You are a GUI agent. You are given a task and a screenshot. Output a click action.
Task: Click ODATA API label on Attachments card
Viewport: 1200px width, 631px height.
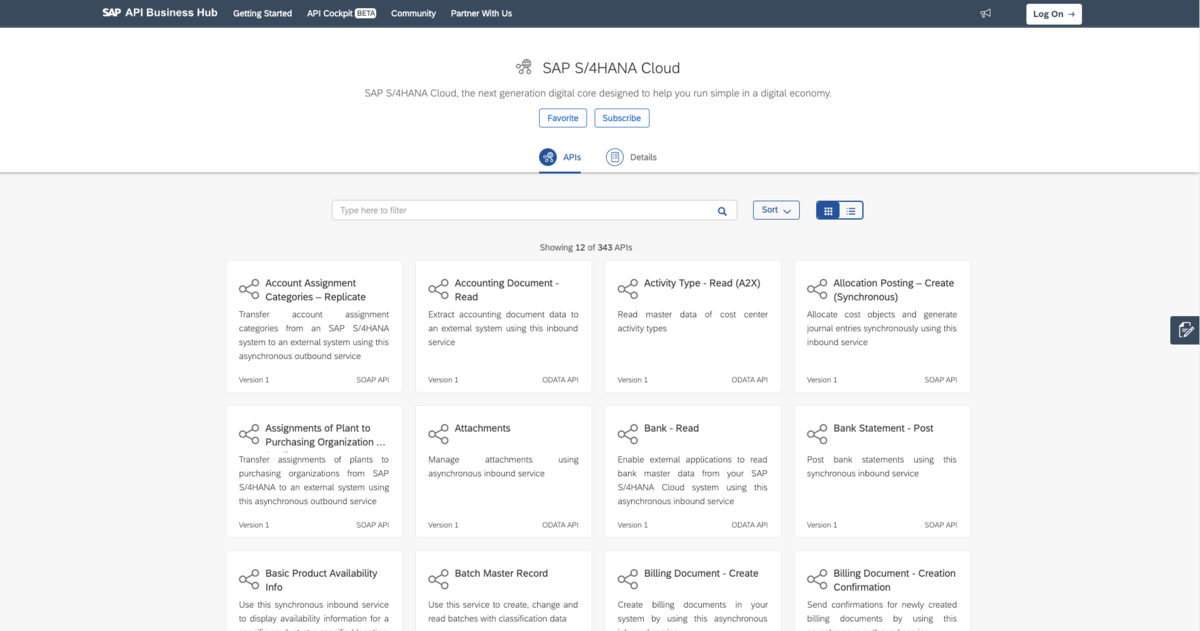point(560,525)
